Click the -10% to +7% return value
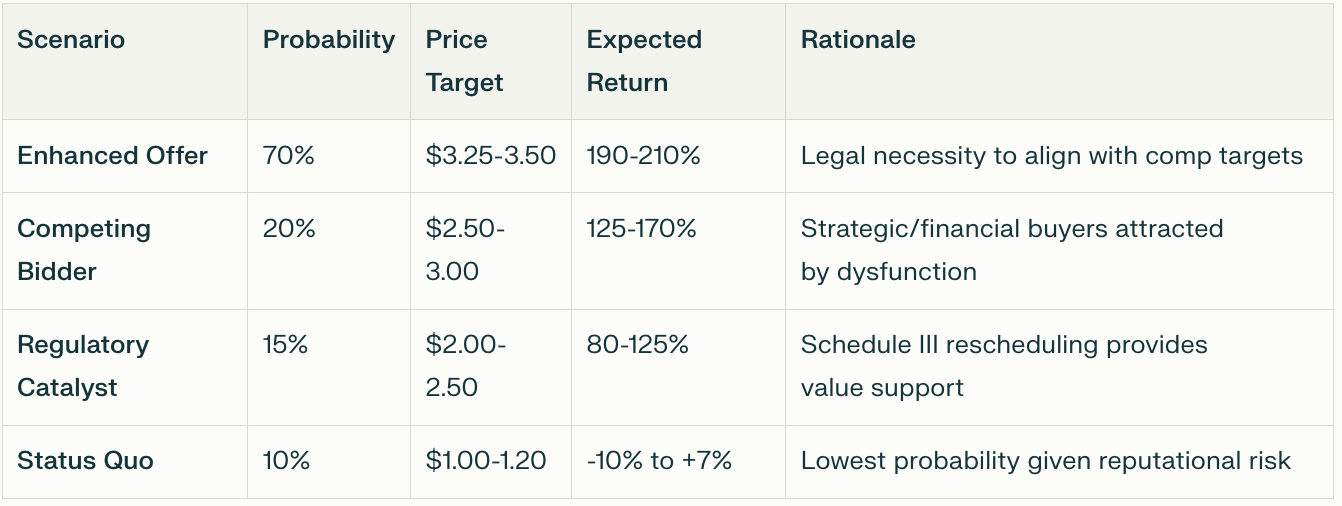1342x506 pixels. [x=659, y=461]
